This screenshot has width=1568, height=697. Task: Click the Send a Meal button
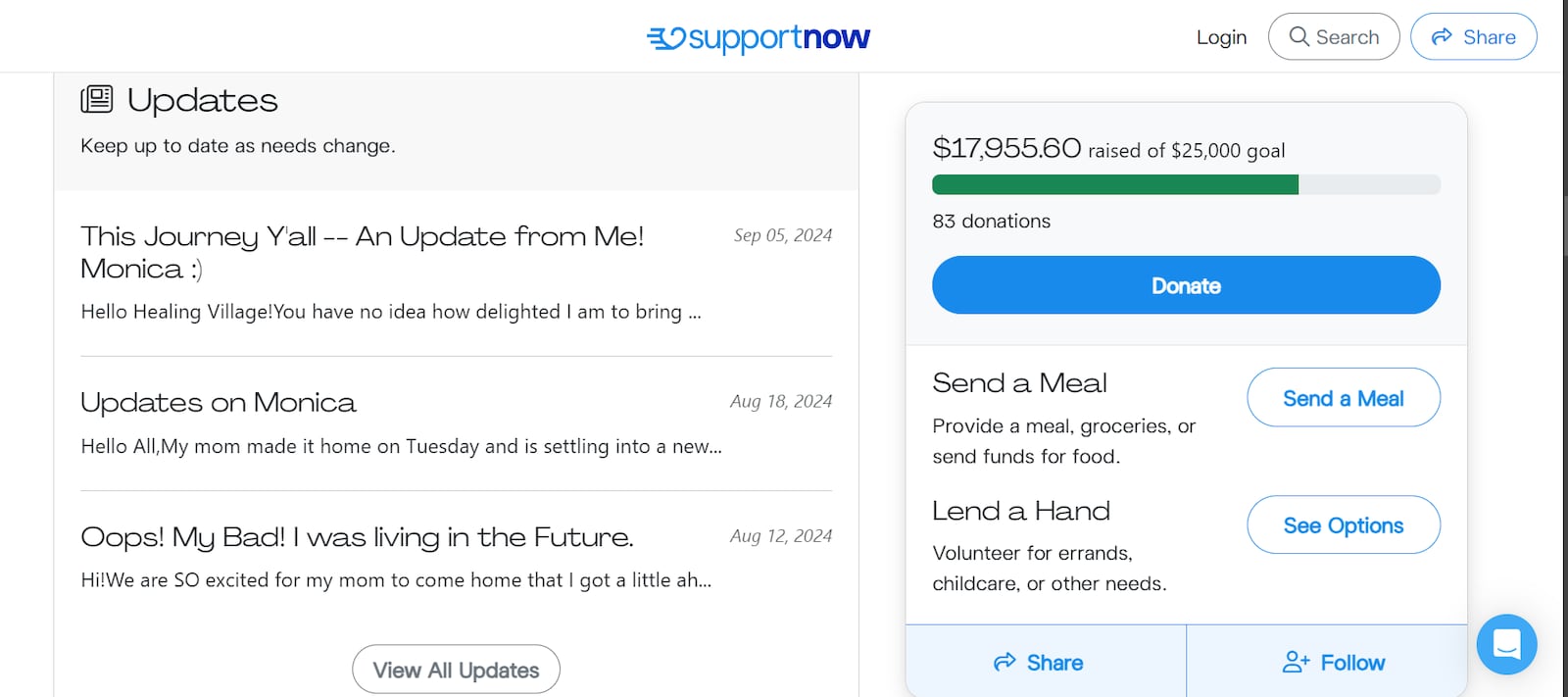(1343, 398)
